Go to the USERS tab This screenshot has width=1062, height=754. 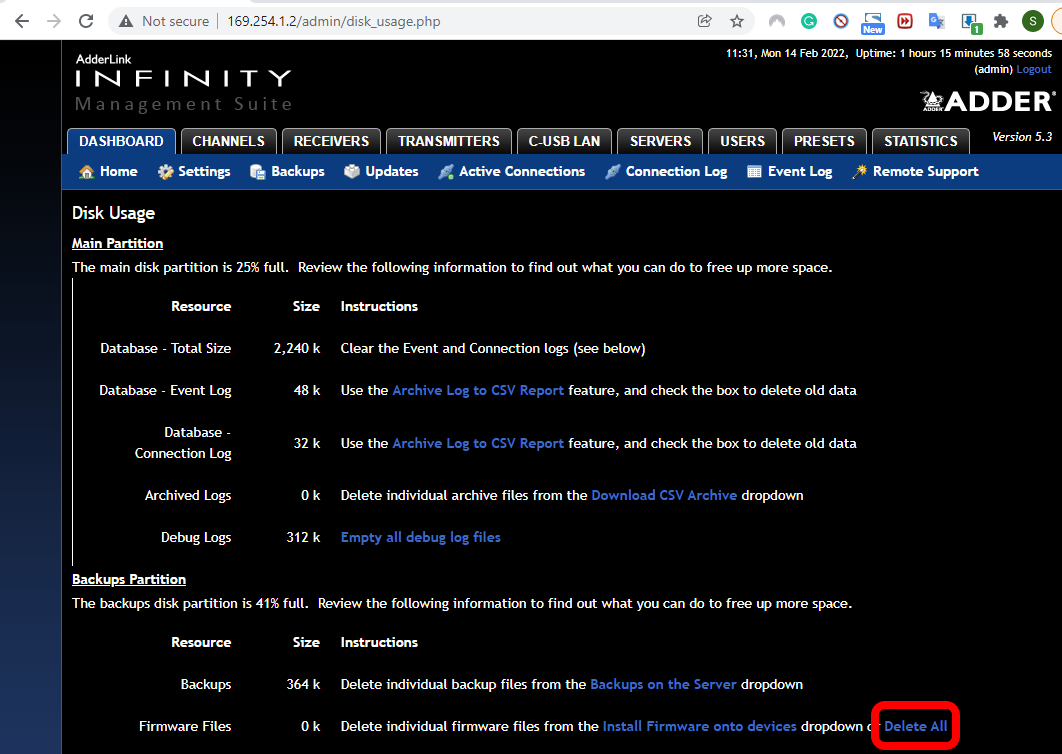[x=742, y=142]
